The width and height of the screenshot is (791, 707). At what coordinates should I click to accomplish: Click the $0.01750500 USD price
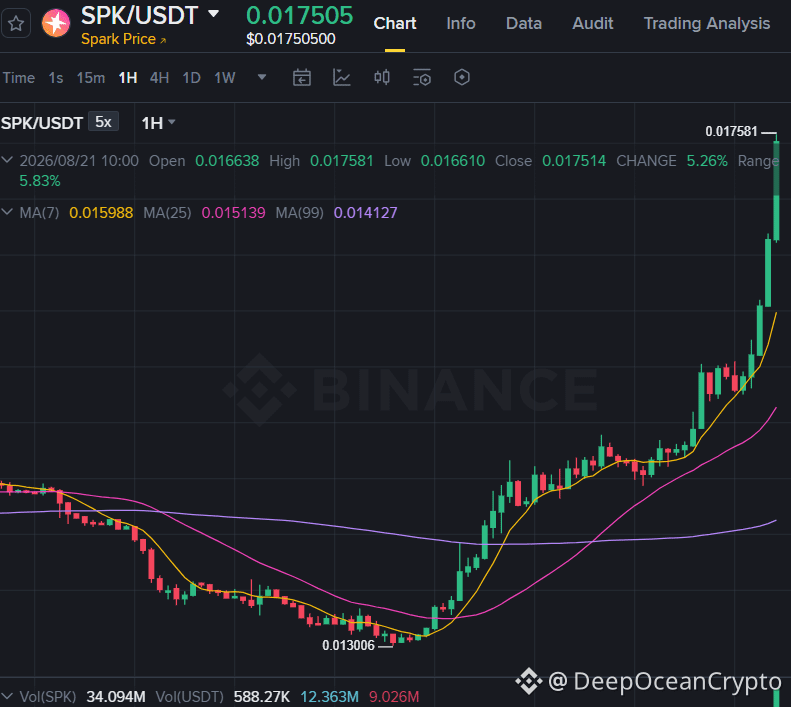point(291,39)
